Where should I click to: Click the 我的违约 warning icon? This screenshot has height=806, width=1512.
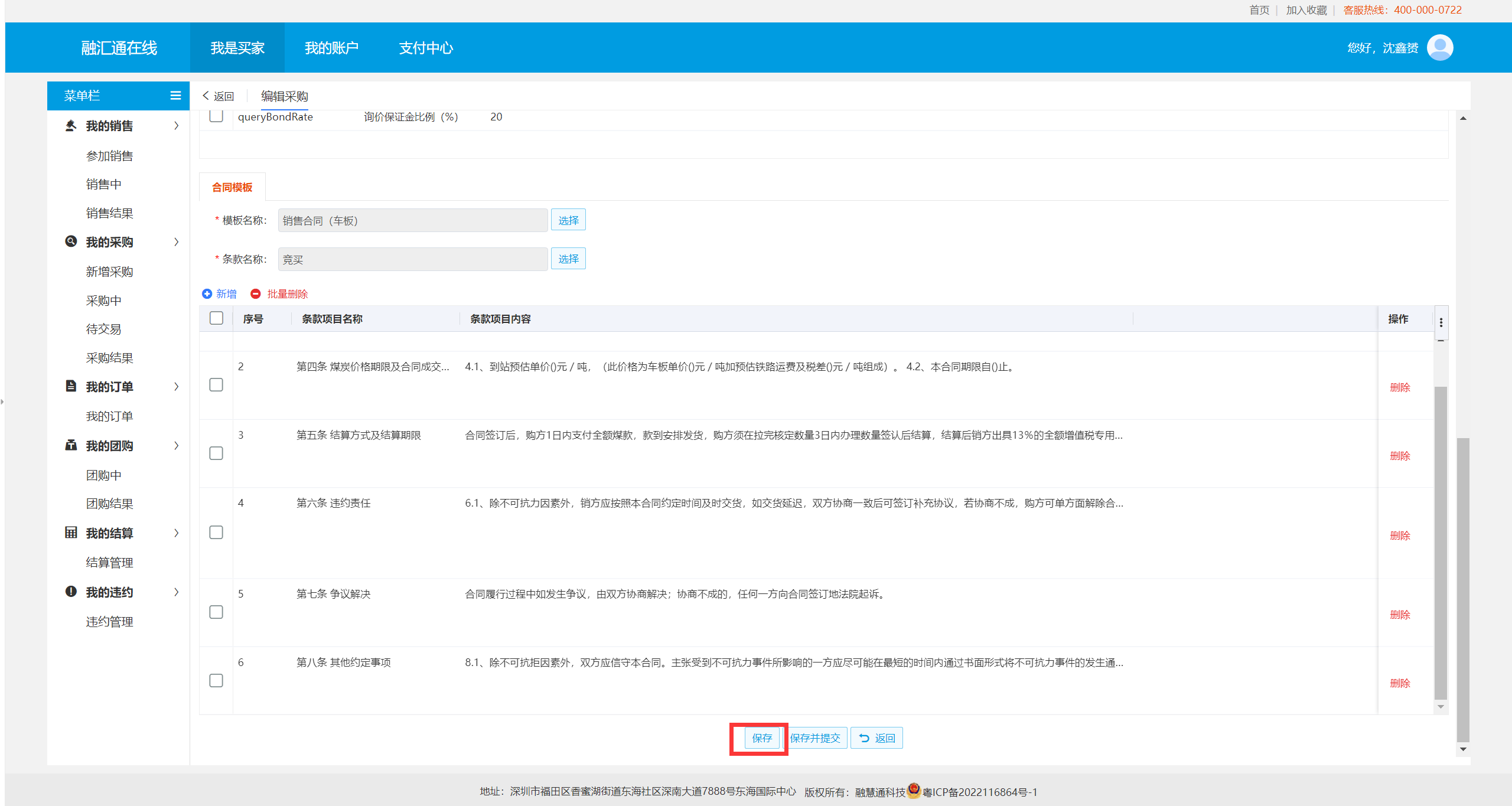[71, 592]
